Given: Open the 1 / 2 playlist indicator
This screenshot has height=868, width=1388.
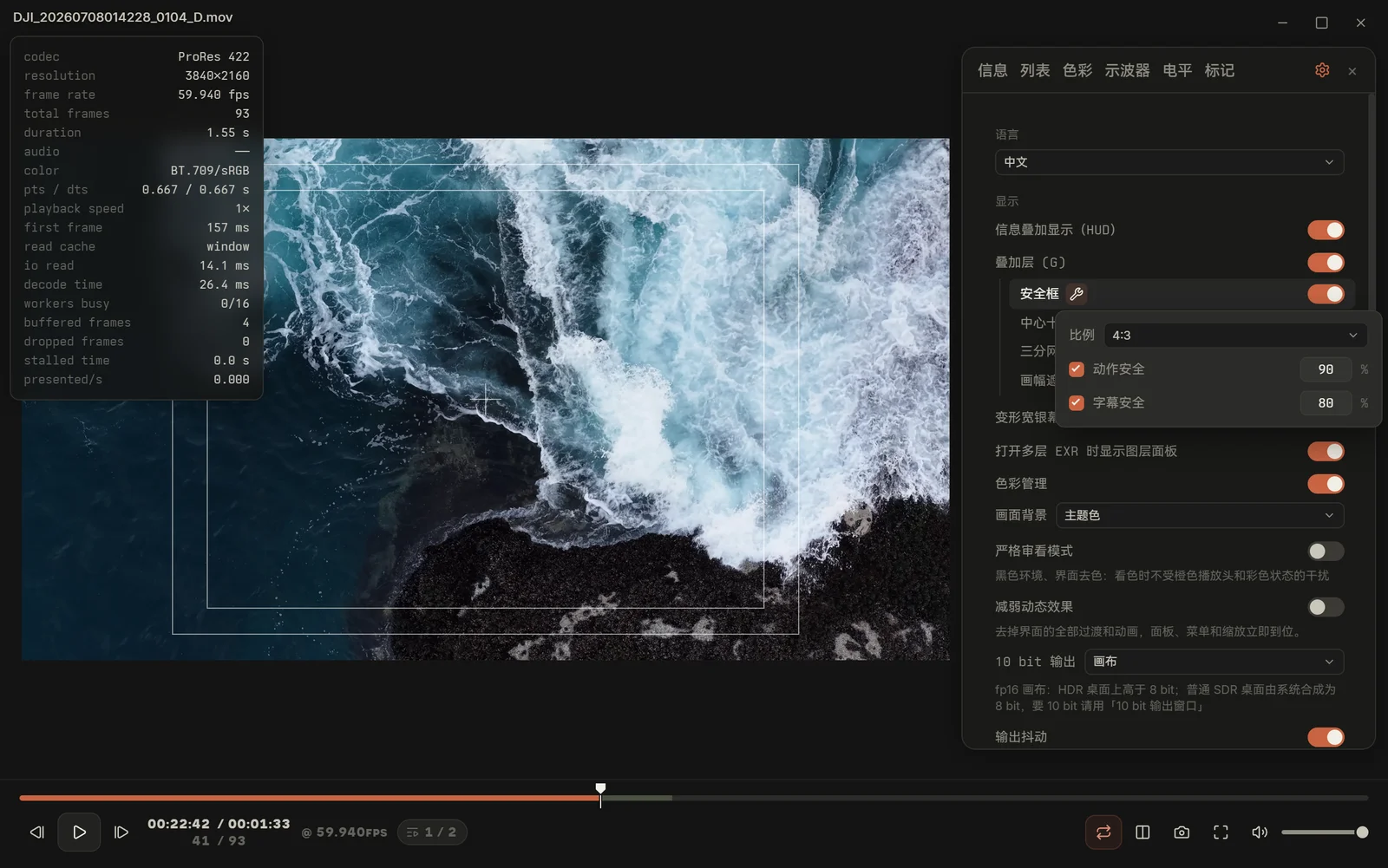Looking at the screenshot, I should pyautogui.click(x=432, y=832).
